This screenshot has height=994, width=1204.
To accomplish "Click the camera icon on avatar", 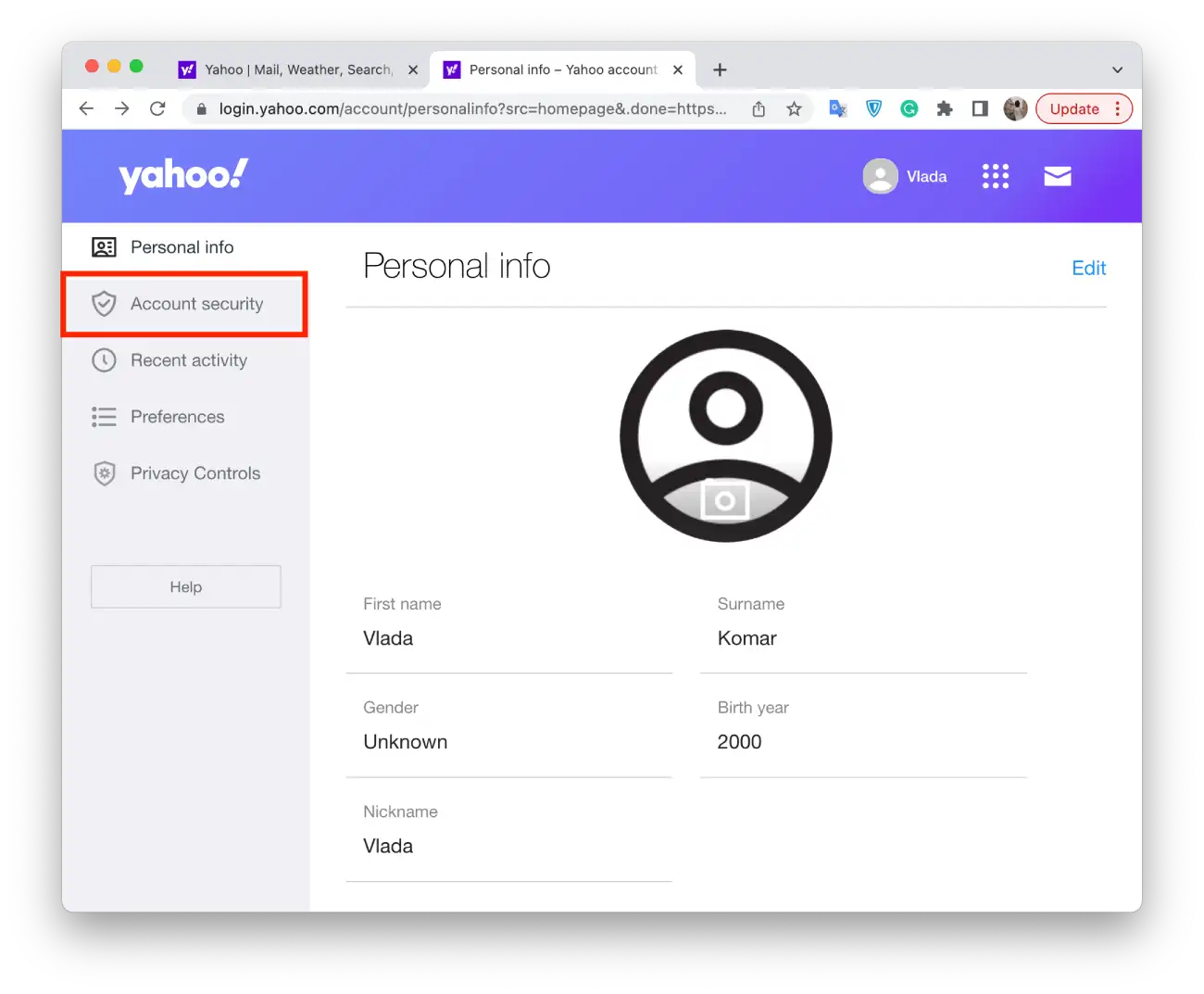I will [x=725, y=501].
